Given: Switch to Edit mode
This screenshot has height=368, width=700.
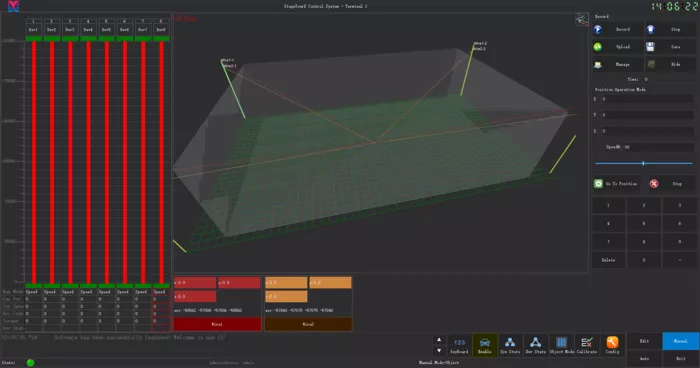Looking at the screenshot, I should (644, 341).
